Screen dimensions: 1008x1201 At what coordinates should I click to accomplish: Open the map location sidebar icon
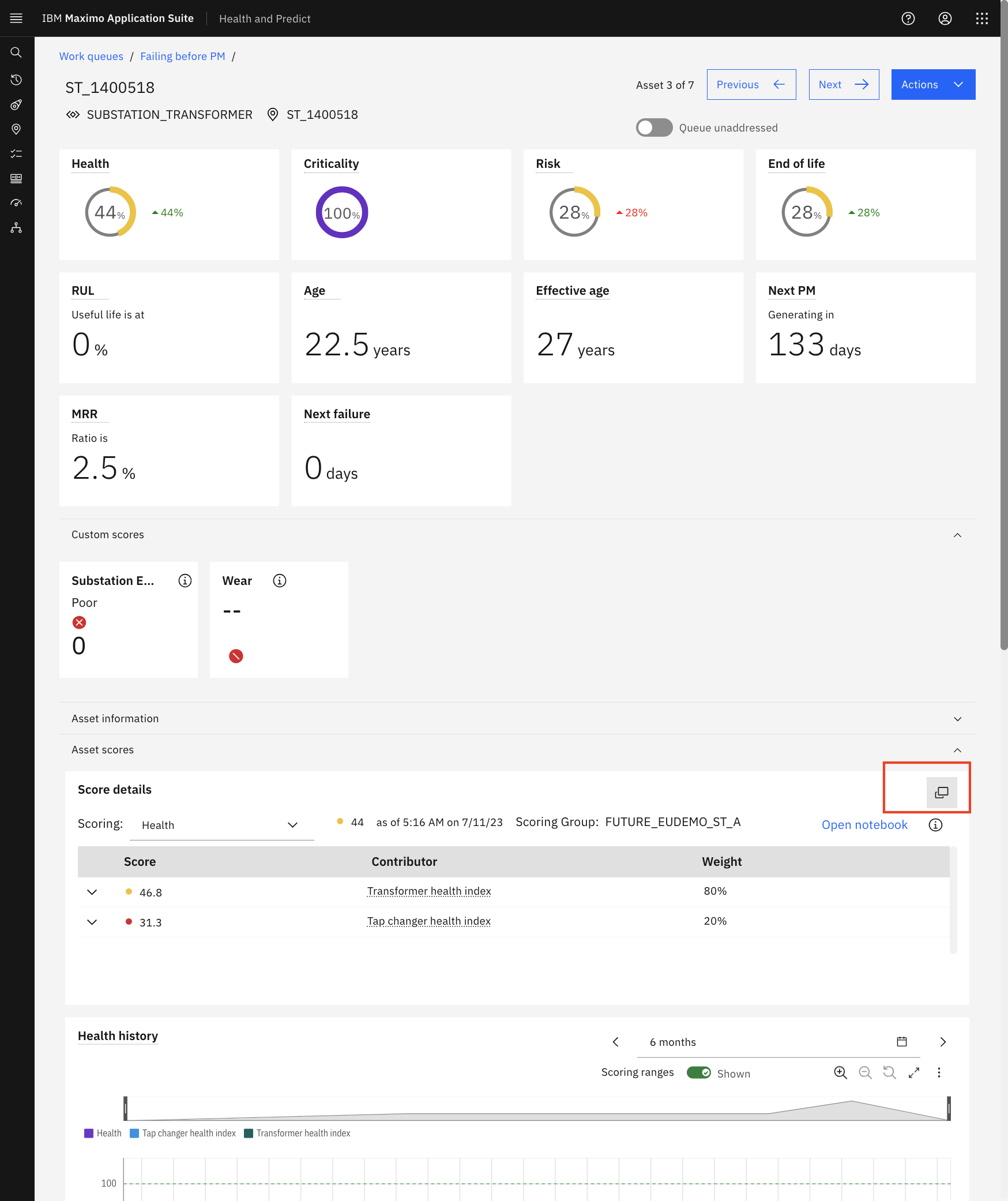click(x=16, y=129)
